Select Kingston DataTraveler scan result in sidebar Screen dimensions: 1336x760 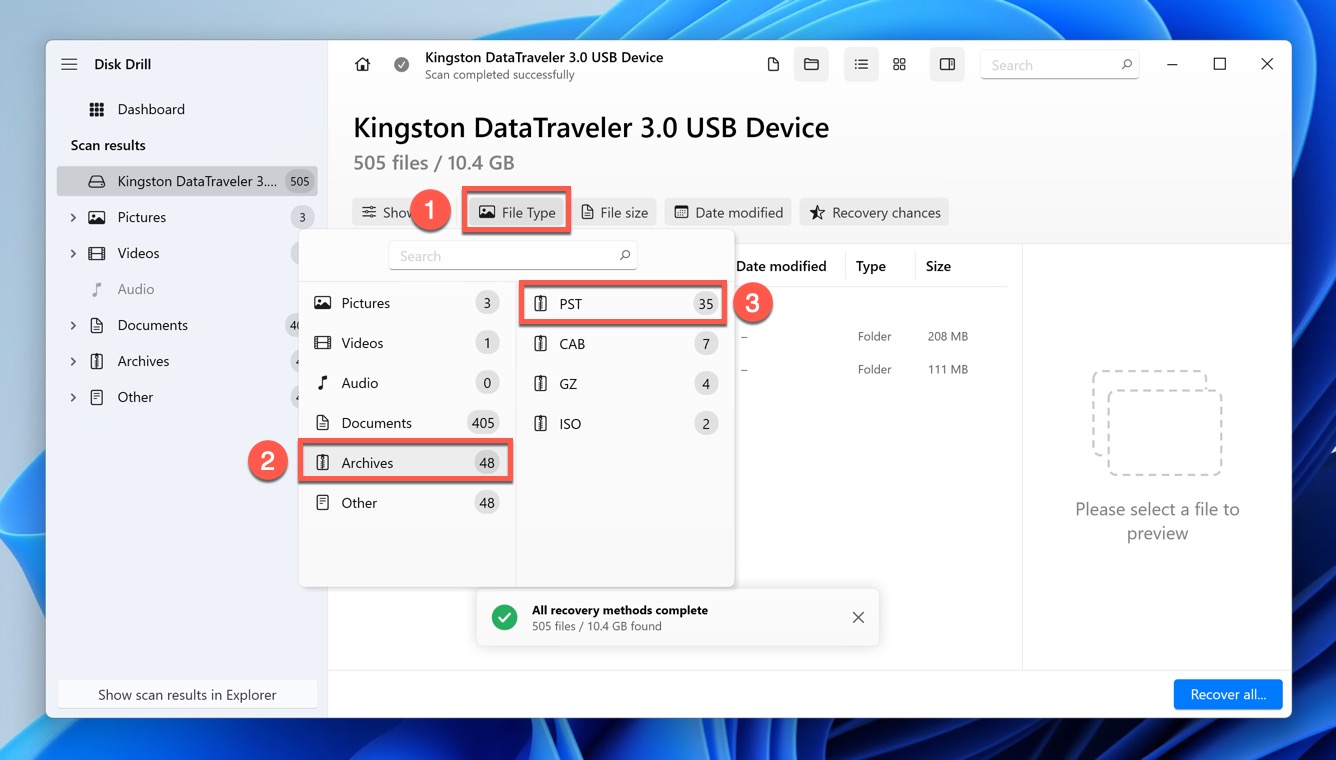tap(187, 181)
